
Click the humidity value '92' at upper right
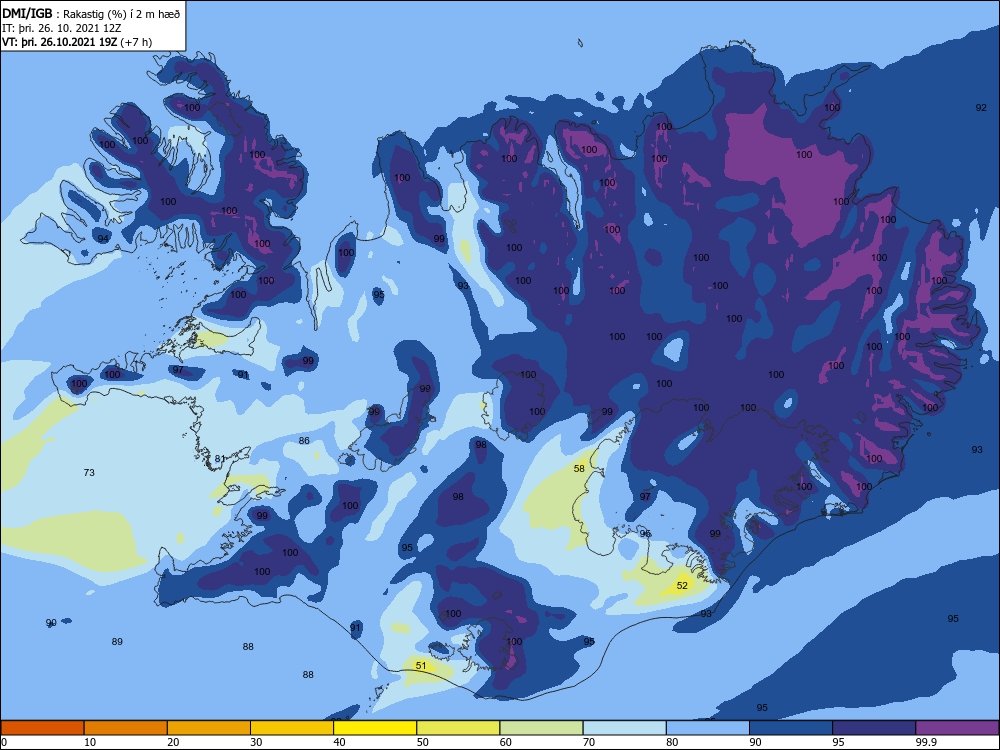coord(981,108)
